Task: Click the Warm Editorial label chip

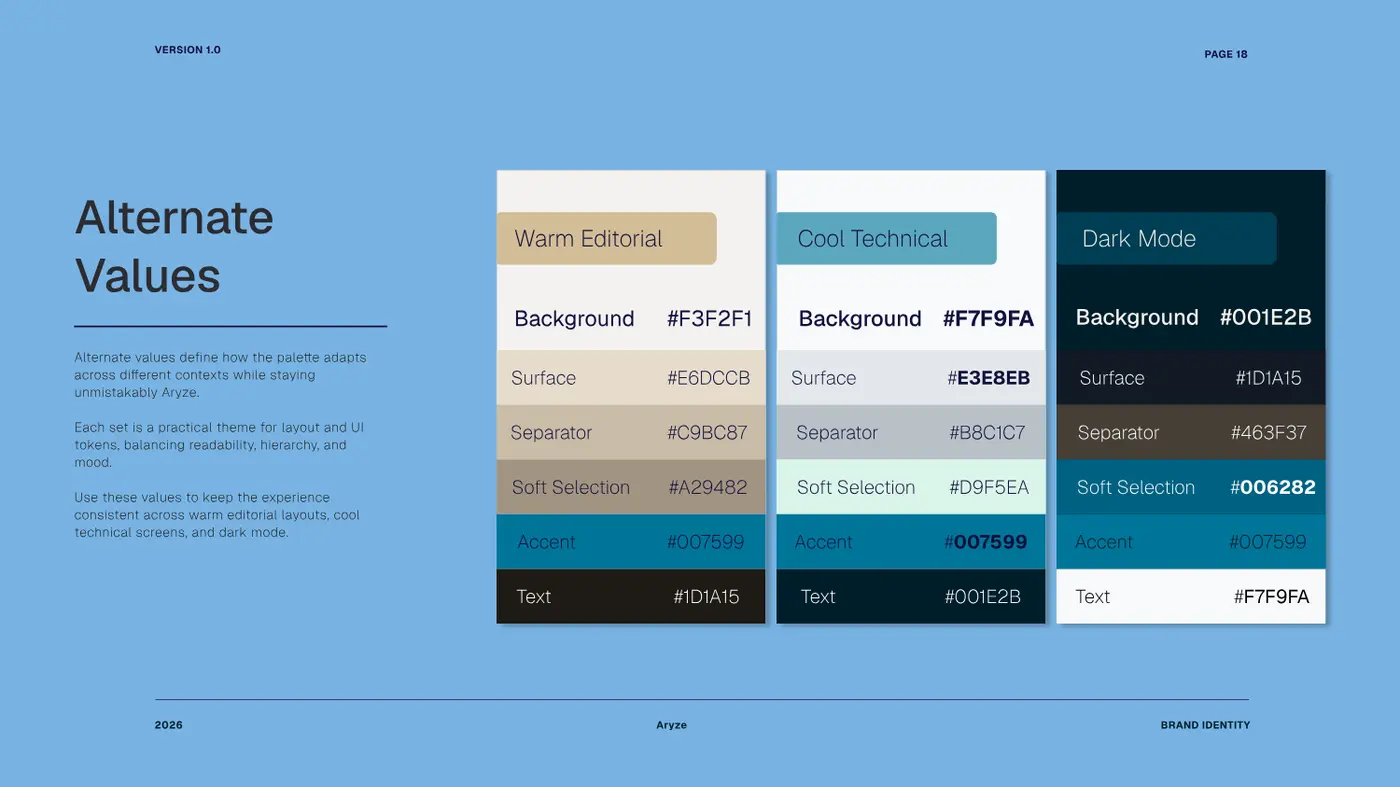Action: [607, 238]
